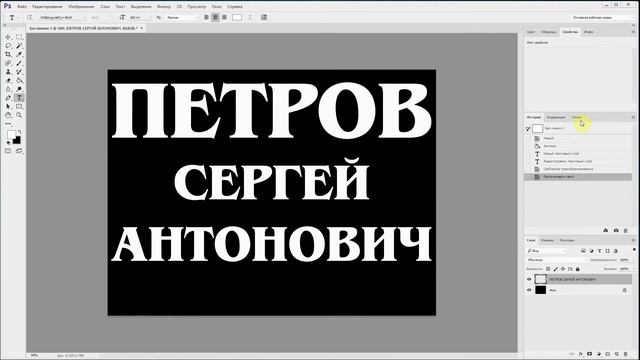640x360 pixels.
Task: Select the Rectangular Marquee tool
Action: (x=19, y=37)
